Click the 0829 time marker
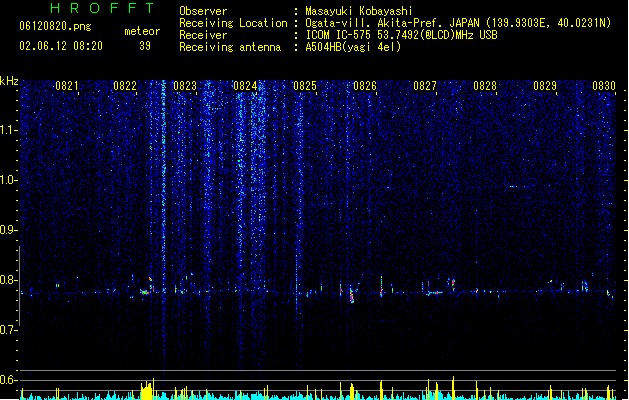The image size is (629, 400). click(x=545, y=86)
